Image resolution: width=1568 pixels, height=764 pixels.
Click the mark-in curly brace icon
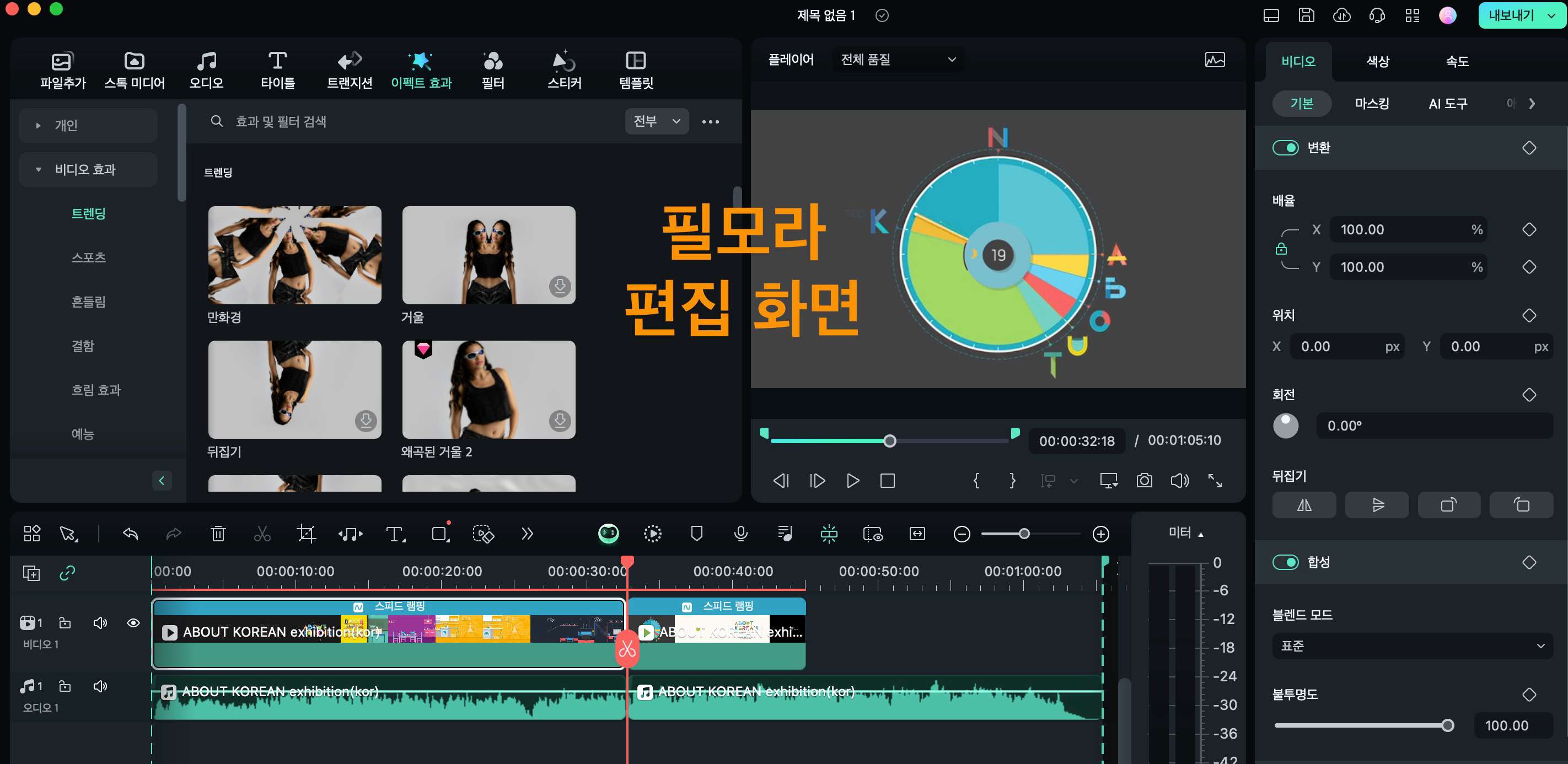click(977, 481)
